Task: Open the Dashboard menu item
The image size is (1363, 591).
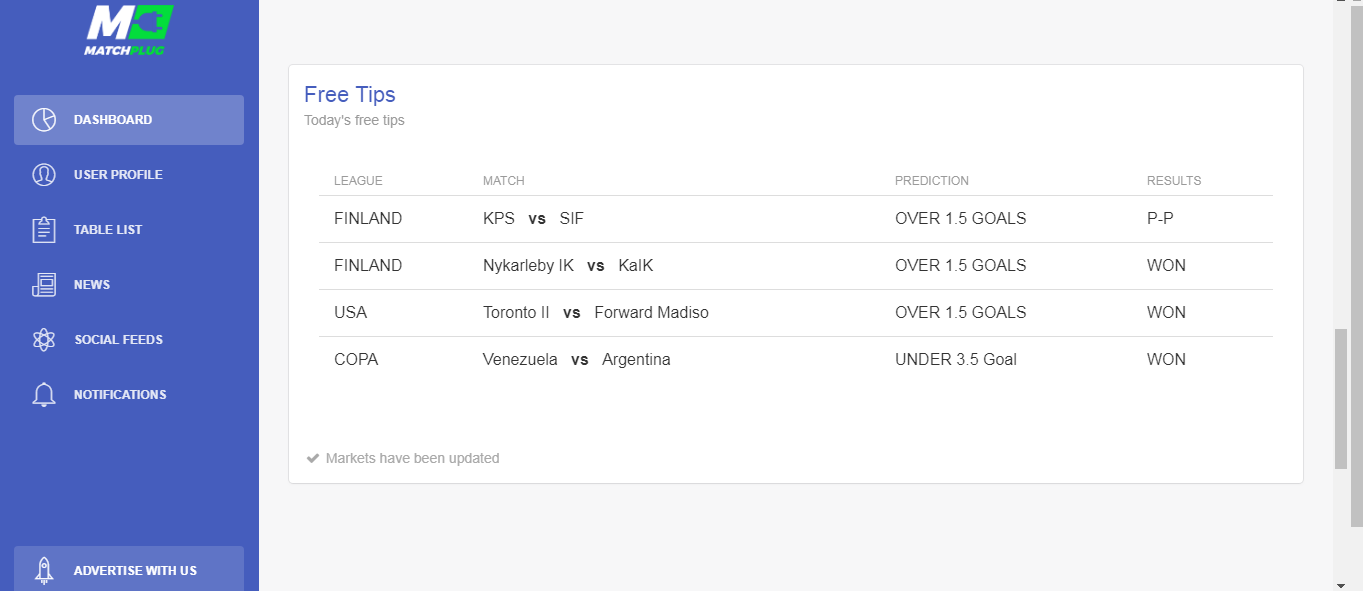Action: tap(129, 120)
